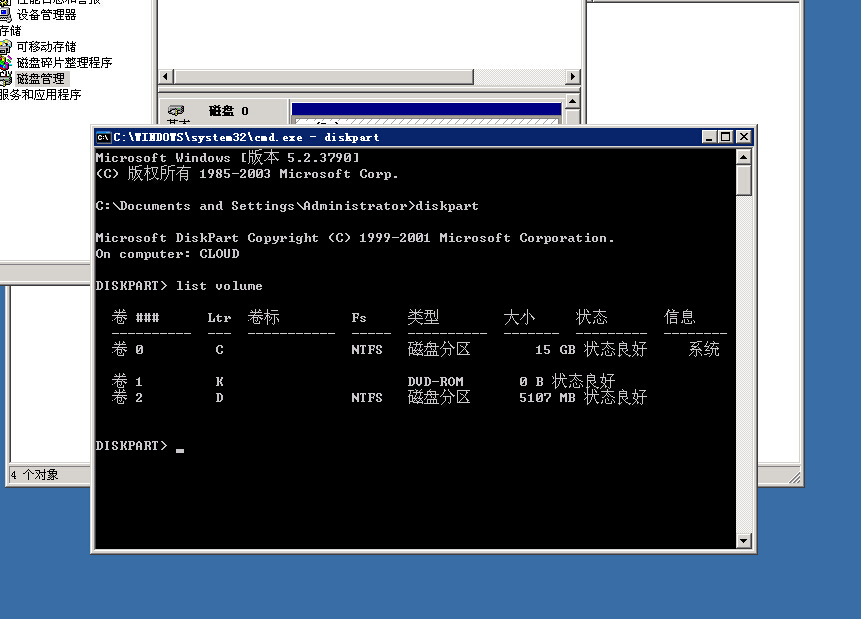Click the '4 个对象' status bar text
Image resolution: width=861 pixels, height=619 pixels.
click(34, 475)
